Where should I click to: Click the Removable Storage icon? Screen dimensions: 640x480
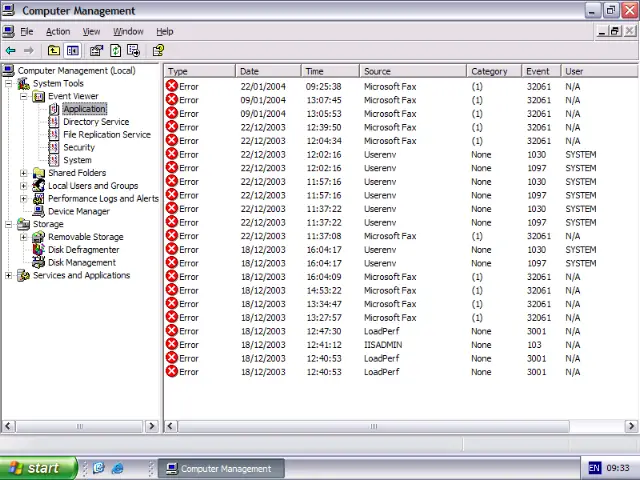(39, 237)
